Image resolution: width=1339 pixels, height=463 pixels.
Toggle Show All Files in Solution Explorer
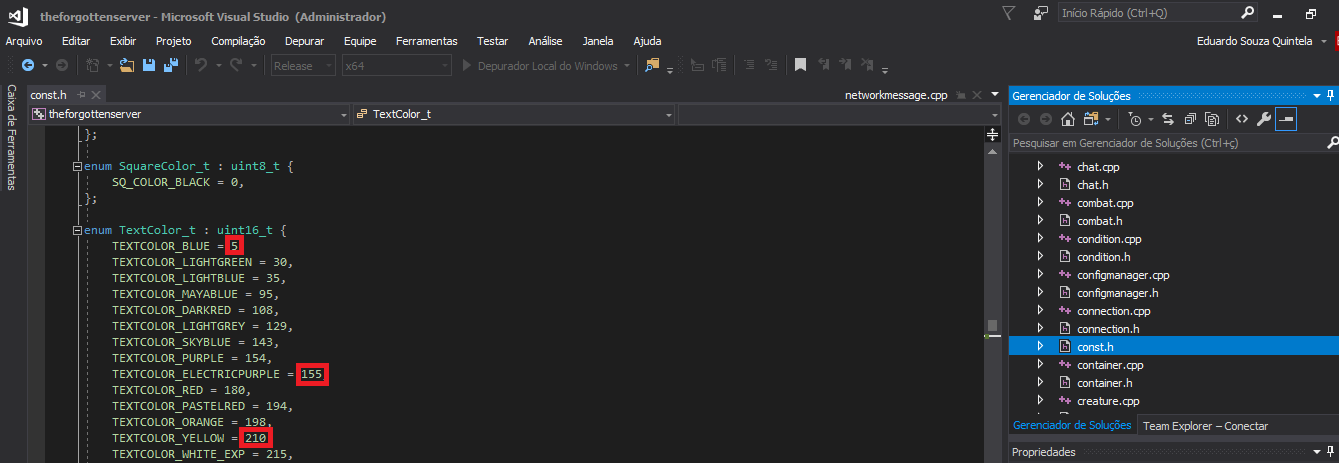point(1211,119)
